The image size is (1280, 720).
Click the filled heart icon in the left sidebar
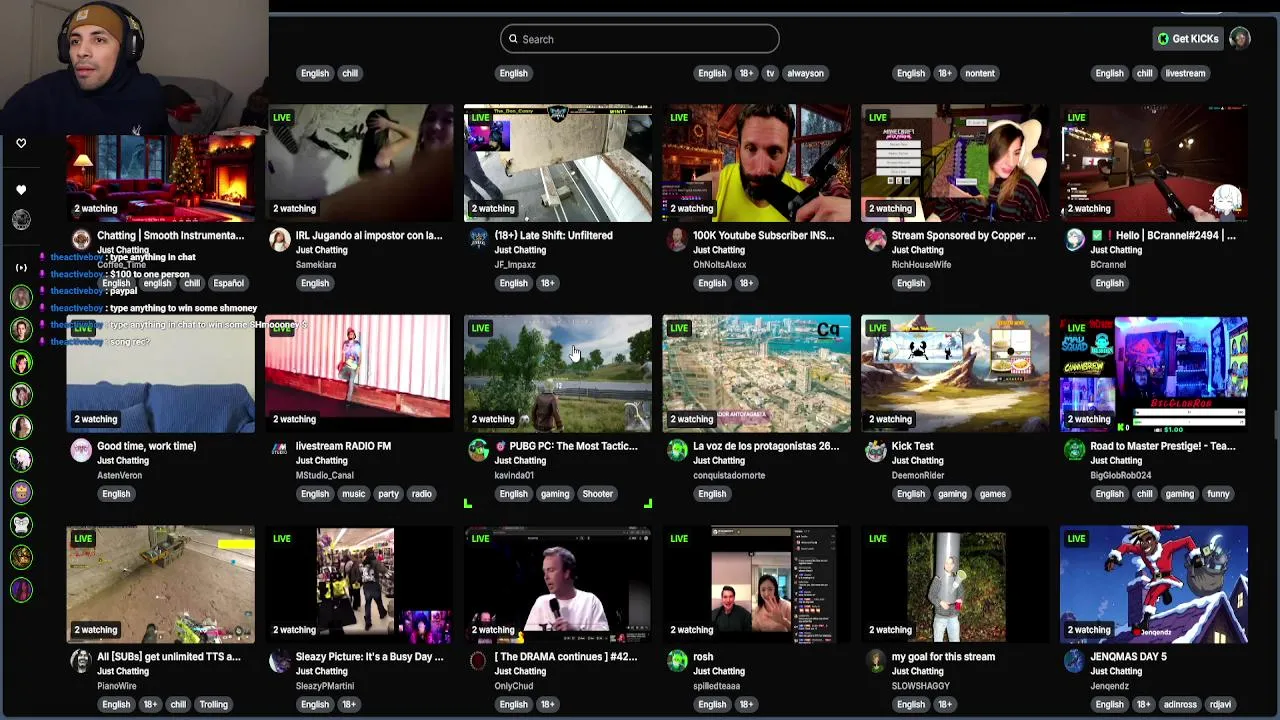pyautogui.click(x=21, y=189)
